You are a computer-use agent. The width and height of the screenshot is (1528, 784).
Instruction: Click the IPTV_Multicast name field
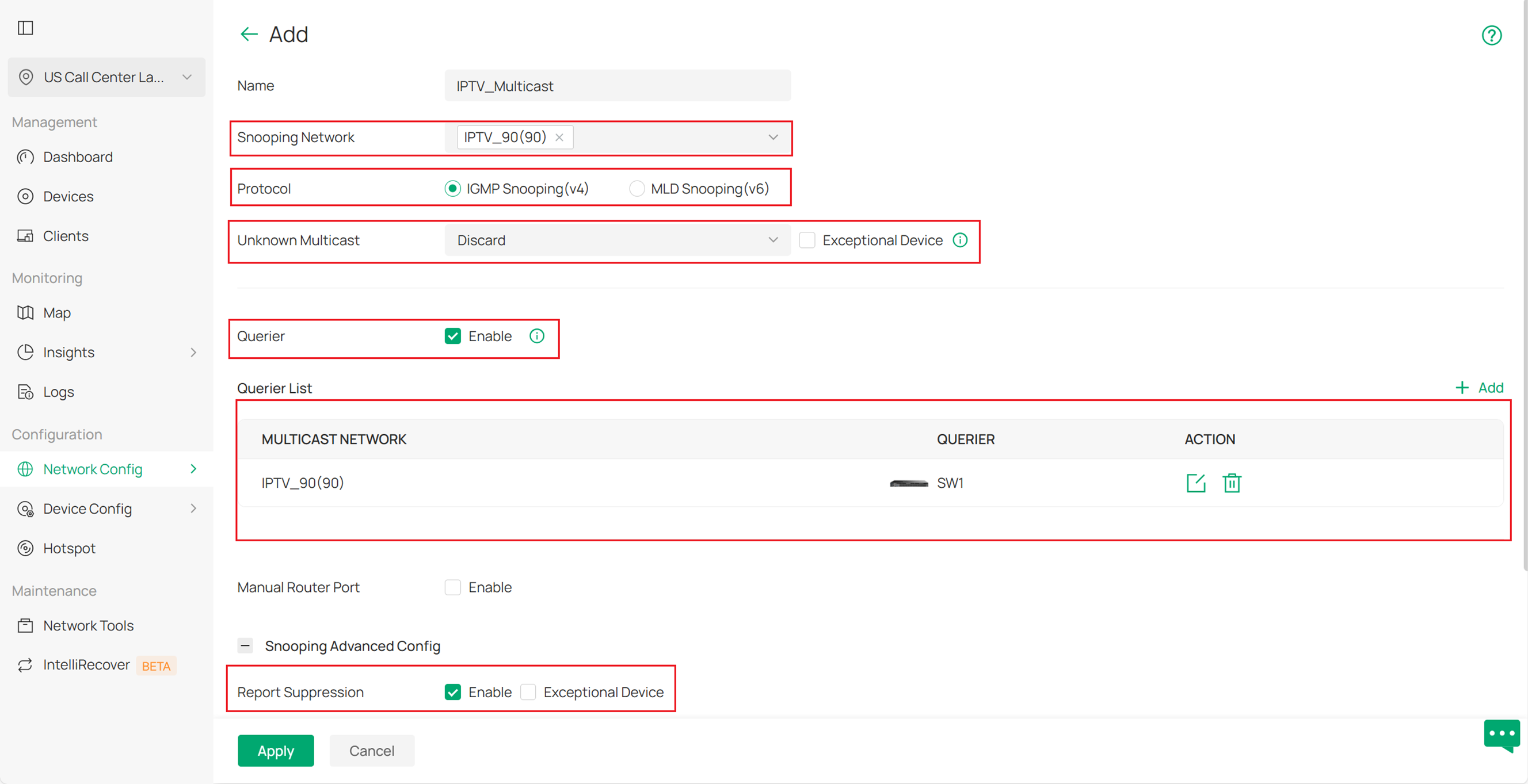pos(618,85)
